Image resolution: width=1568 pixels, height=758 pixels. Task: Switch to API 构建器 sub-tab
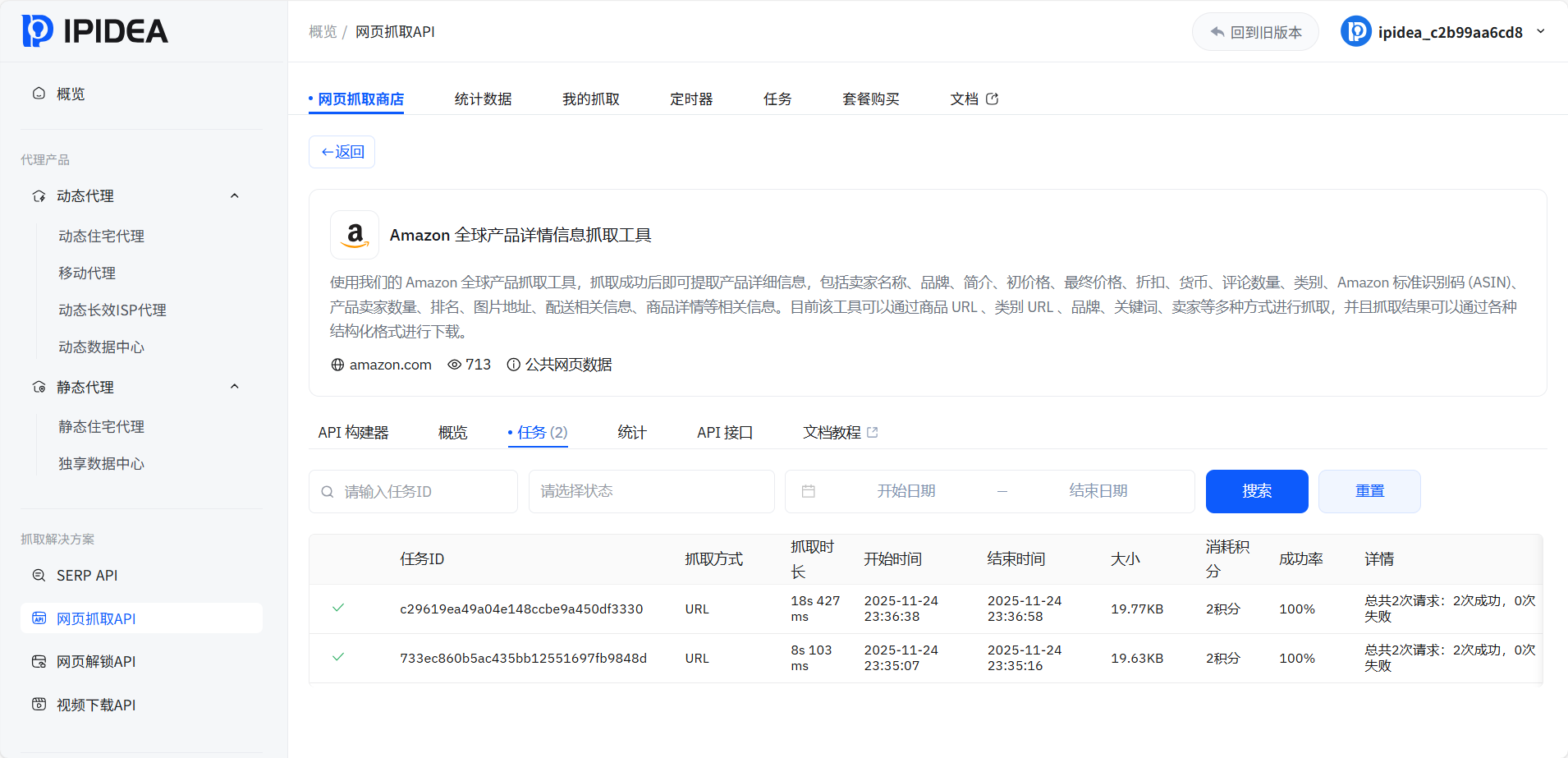pyautogui.click(x=354, y=433)
